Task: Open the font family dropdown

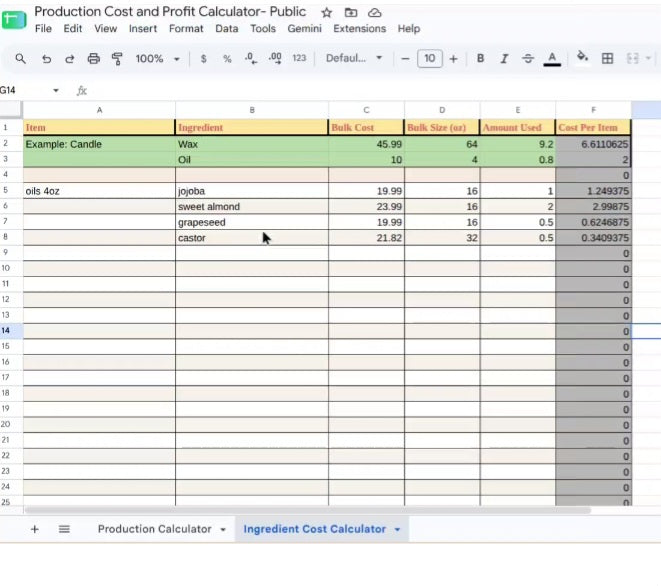Action: (x=354, y=58)
